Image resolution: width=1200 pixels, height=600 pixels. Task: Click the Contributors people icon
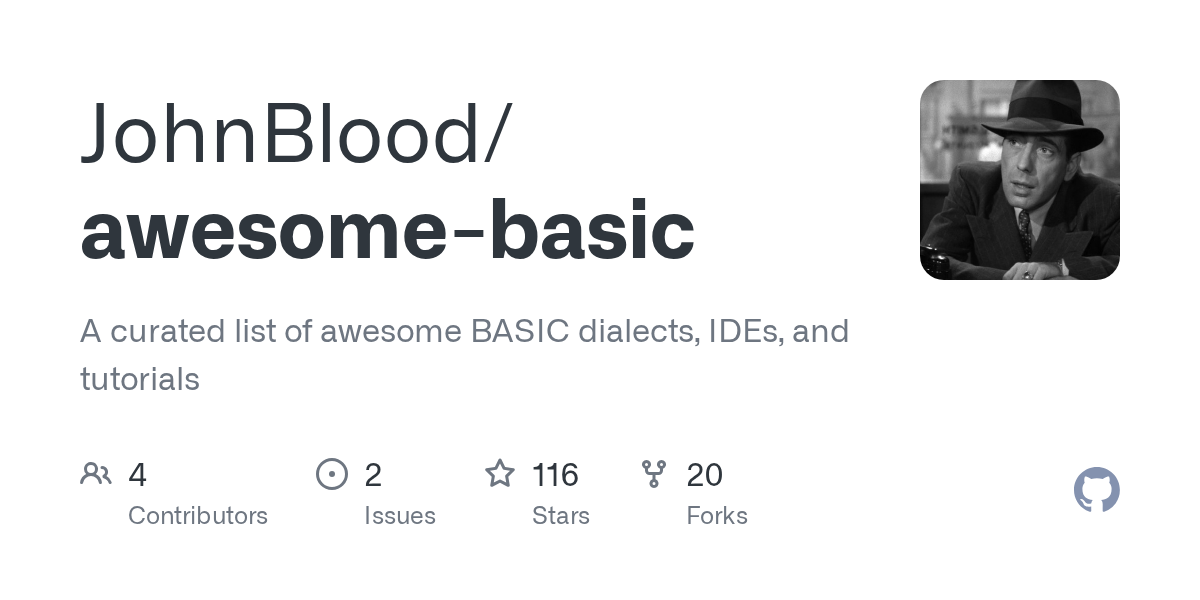click(96, 474)
